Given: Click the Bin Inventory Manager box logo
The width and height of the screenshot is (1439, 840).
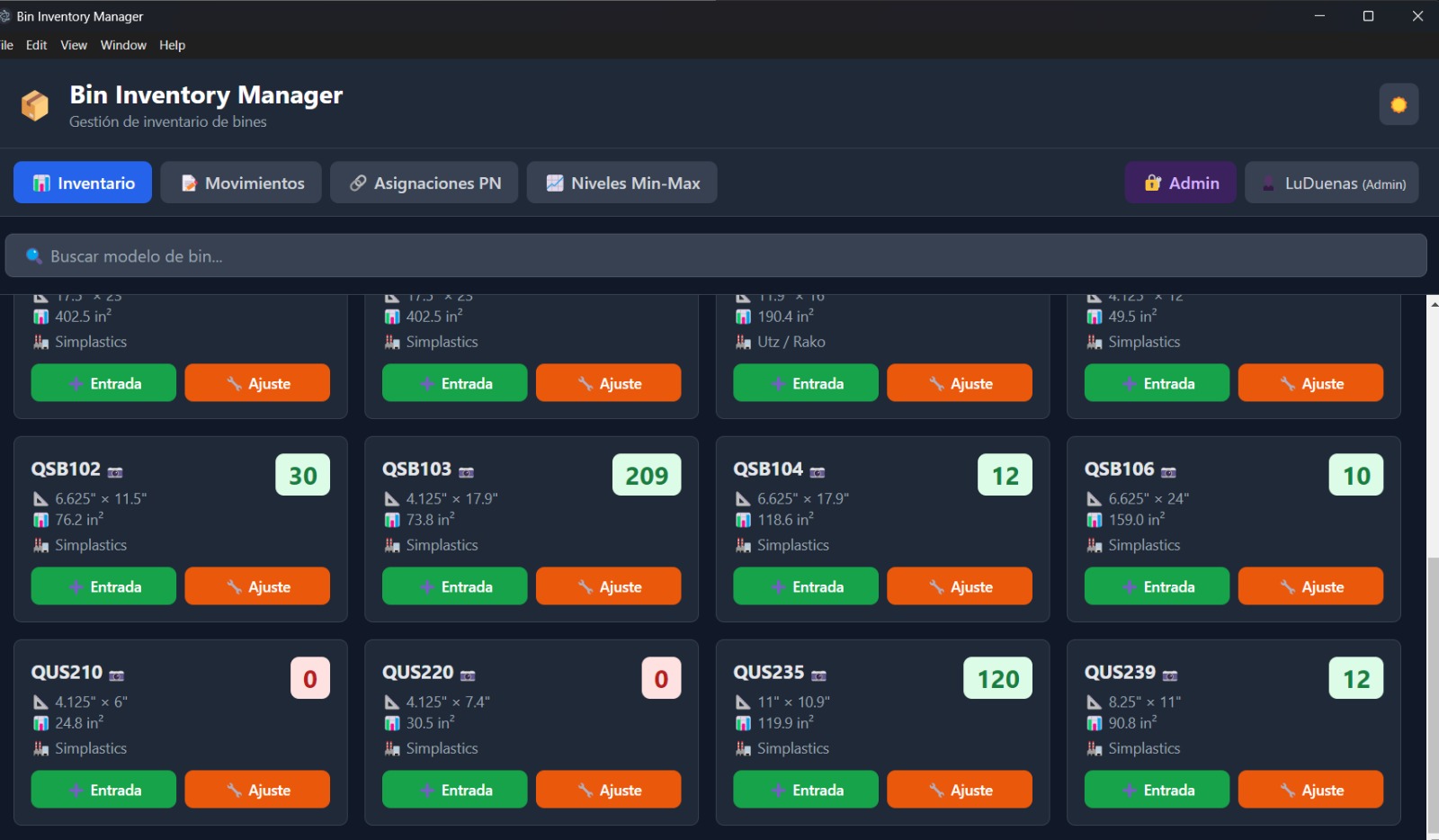Looking at the screenshot, I should (35, 103).
